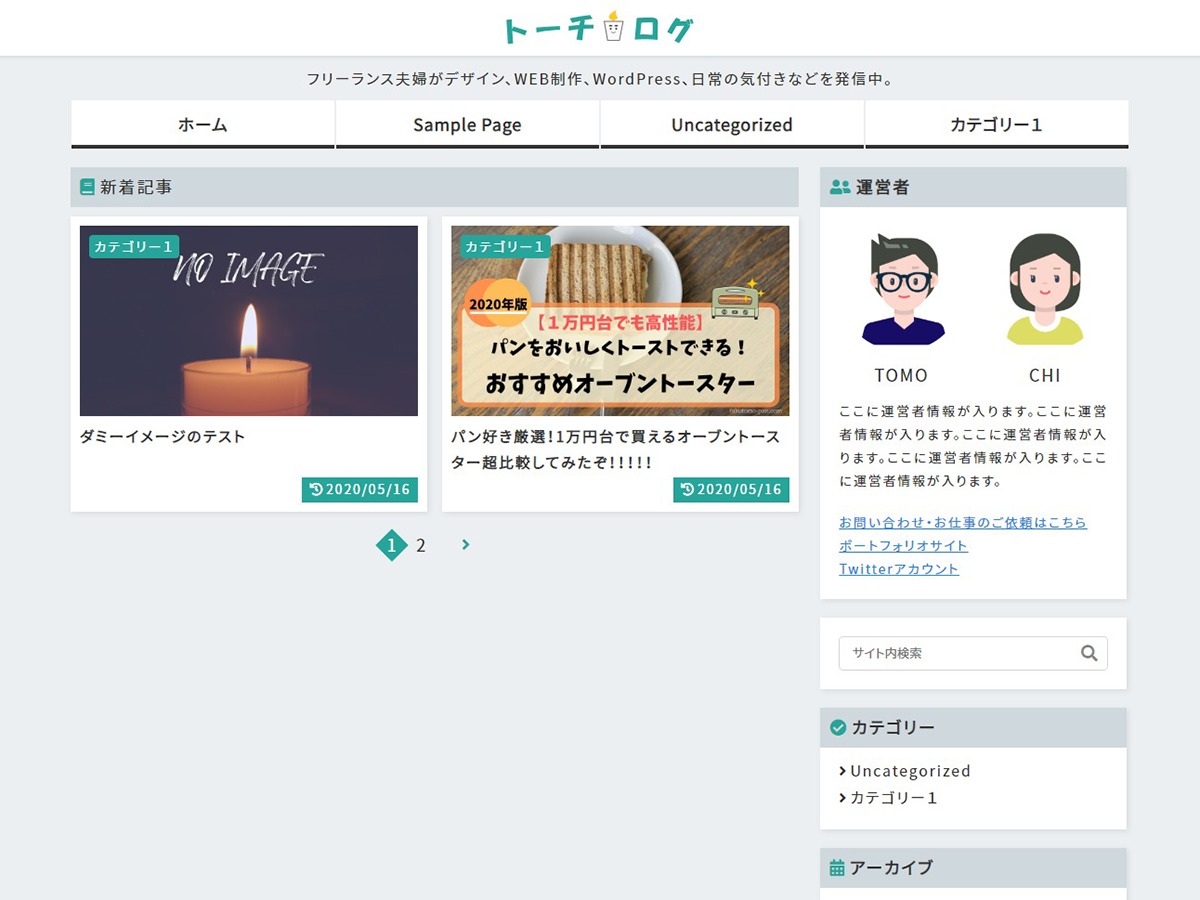Image resolution: width=1200 pixels, height=900 pixels.
Task: Click the search magnifier icon
Action: tap(1089, 653)
